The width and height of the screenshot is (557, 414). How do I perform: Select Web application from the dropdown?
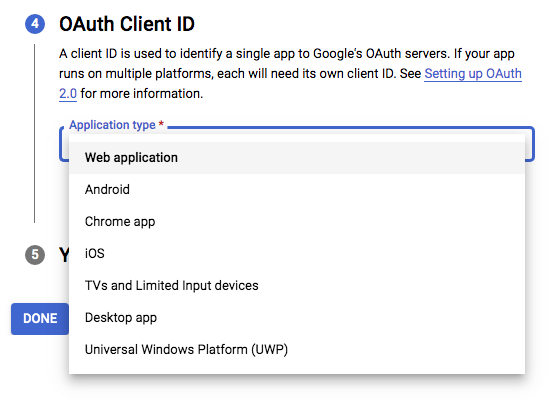pos(297,158)
